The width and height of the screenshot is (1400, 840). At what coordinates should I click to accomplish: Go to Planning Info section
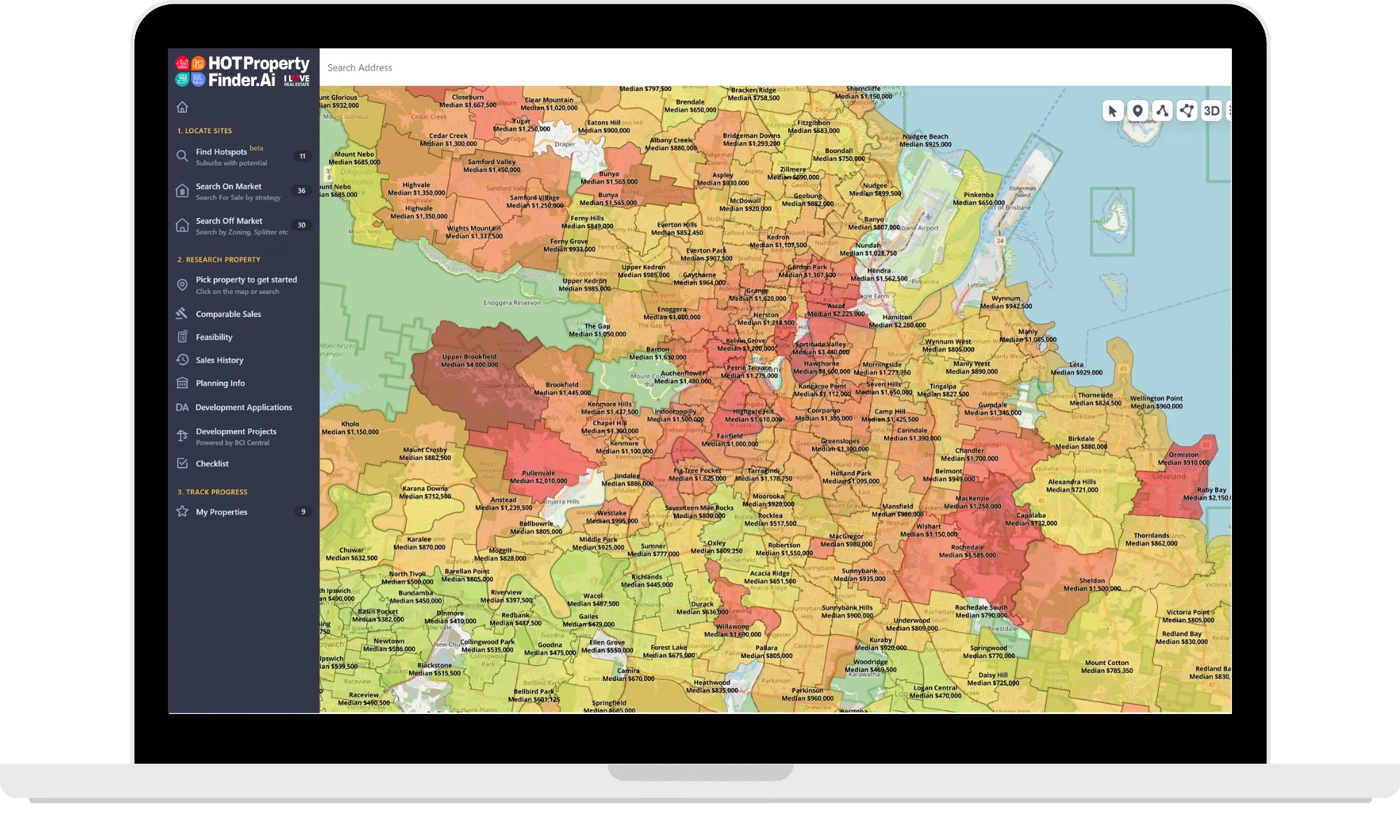[x=220, y=383]
